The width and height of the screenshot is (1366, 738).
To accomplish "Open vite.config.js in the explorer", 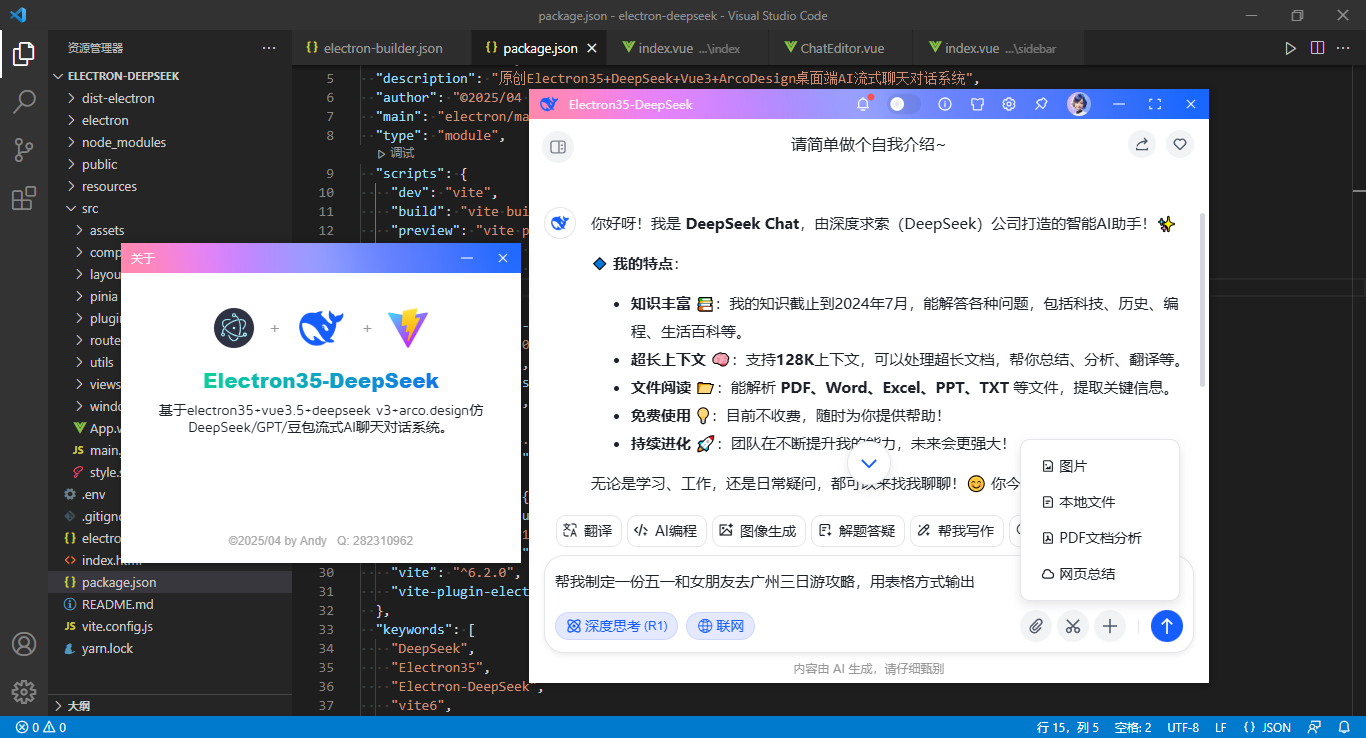I will pos(170,626).
